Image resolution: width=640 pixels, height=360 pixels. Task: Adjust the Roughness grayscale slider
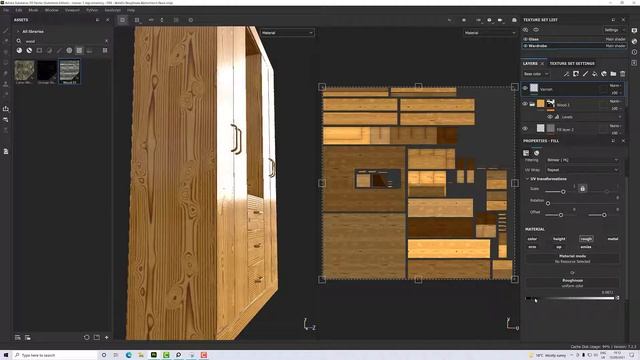(x=571, y=298)
